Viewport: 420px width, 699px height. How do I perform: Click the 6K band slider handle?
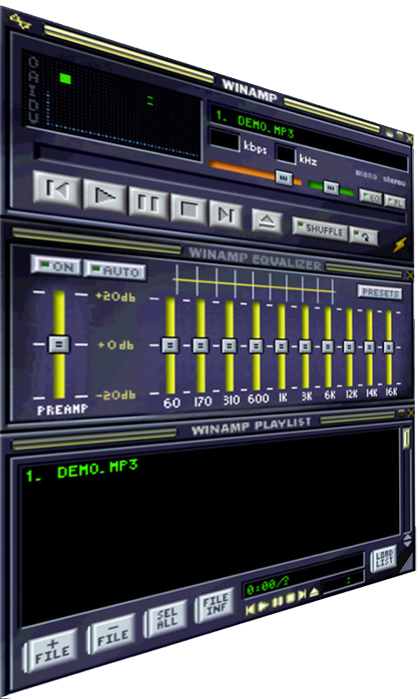coord(328,347)
